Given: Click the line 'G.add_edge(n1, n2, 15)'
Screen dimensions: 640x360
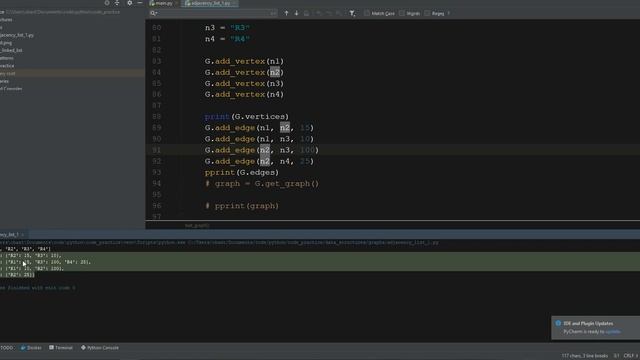Looking at the screenshot, I should coord(259,128).
